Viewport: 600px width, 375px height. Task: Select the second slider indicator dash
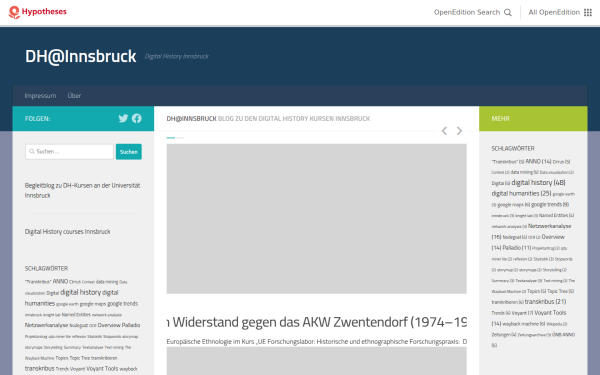click(180, 137)
